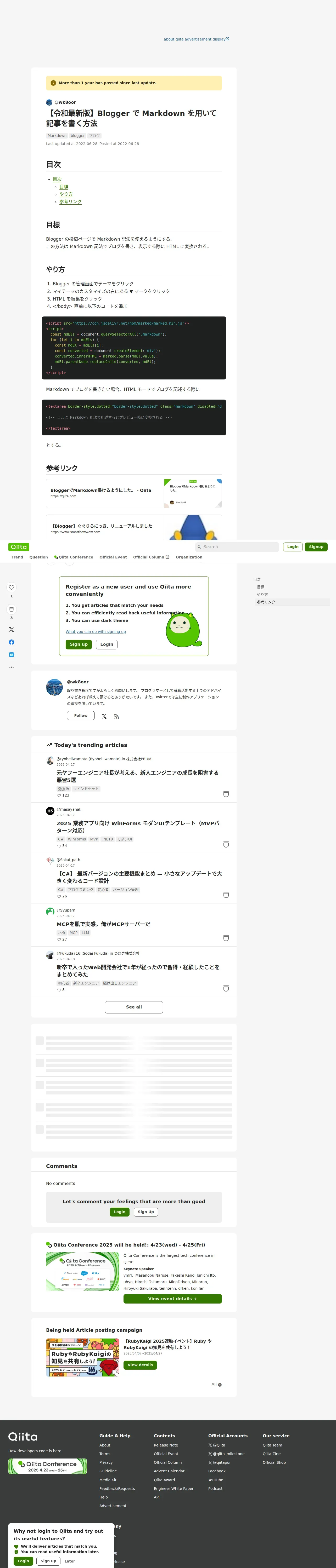Stock the 新卒で入ったWeb開発会社 trending article
Screen dimensions: 336x1568
[226, 989]
